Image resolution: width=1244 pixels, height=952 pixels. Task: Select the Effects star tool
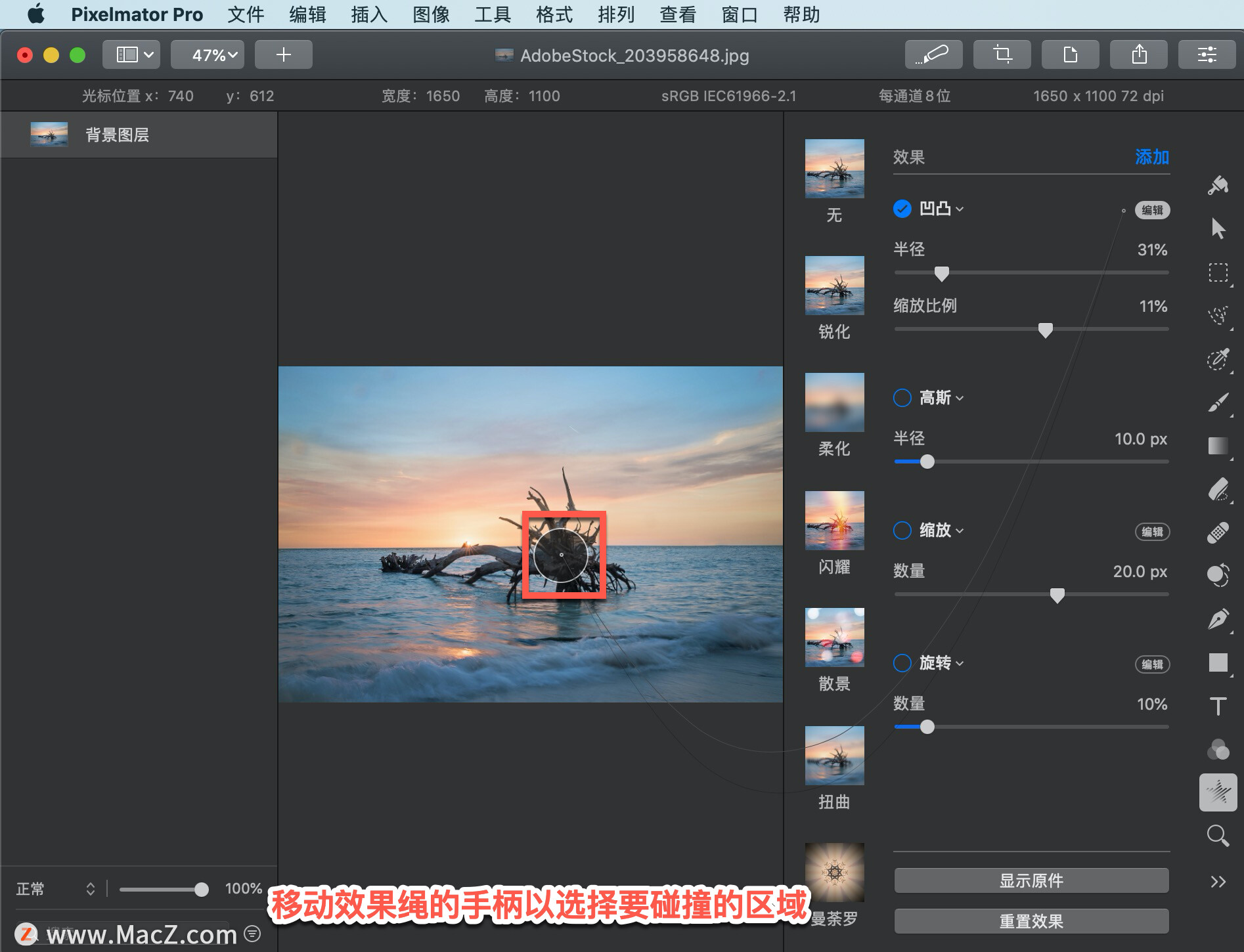pos(1218,792)
